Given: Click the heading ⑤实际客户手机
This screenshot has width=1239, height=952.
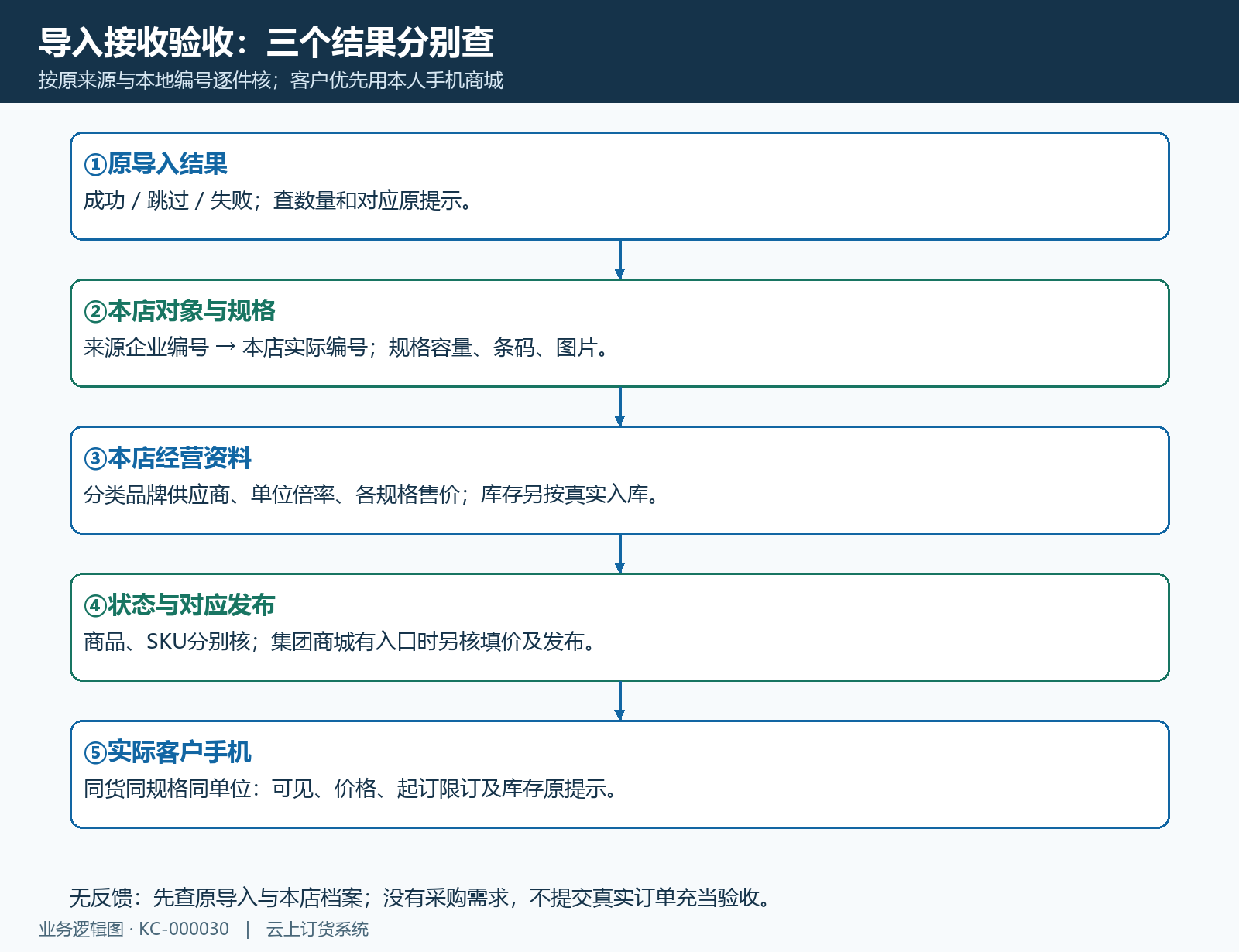Looking at the screenshot, I should pyautogui.click(x=168, y=752).
